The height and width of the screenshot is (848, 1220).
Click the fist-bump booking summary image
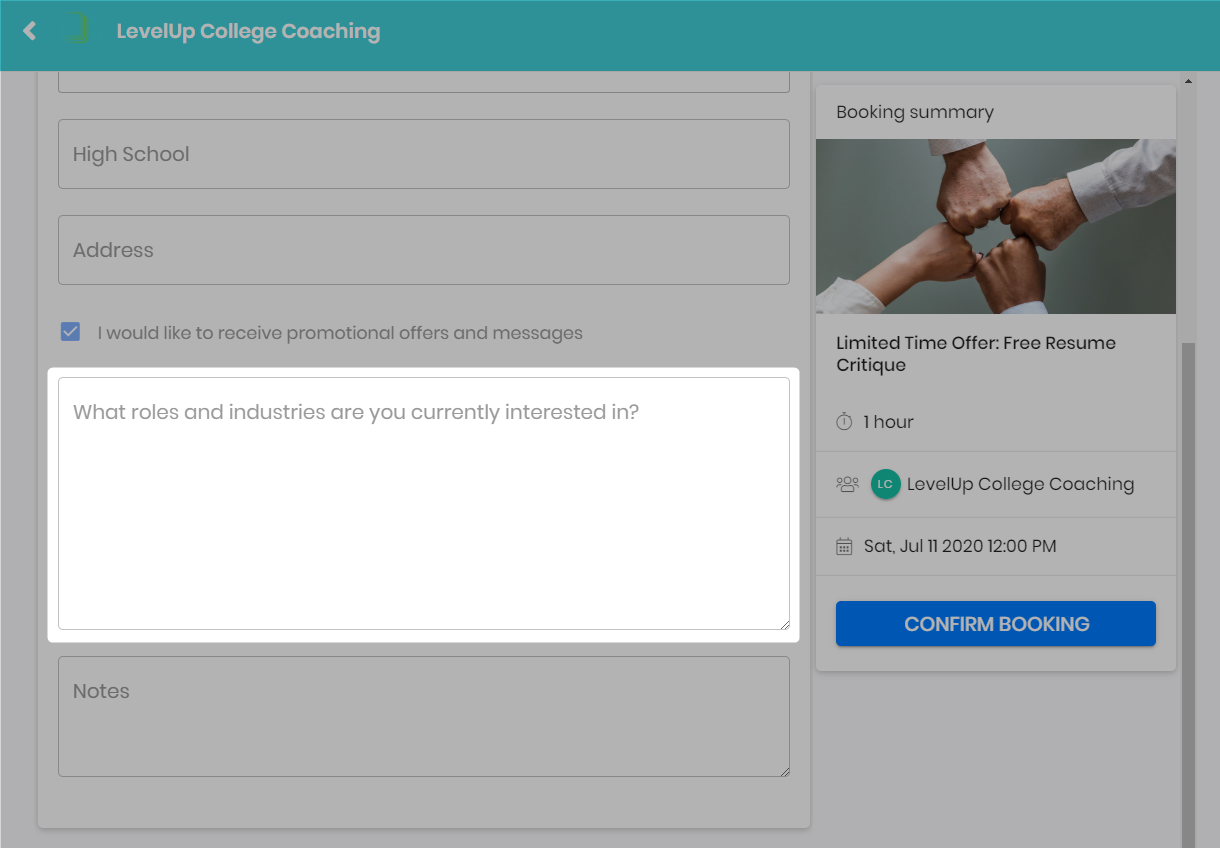coord(995,226)
